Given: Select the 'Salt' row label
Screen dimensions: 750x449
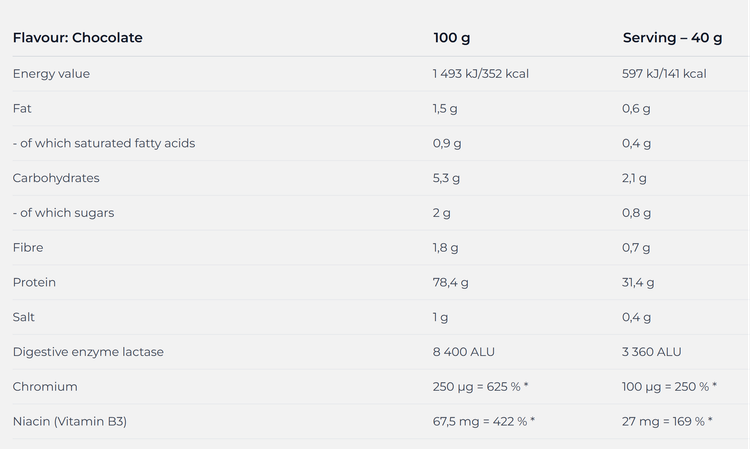Looking at the screenshot, I should click(24, 317).
